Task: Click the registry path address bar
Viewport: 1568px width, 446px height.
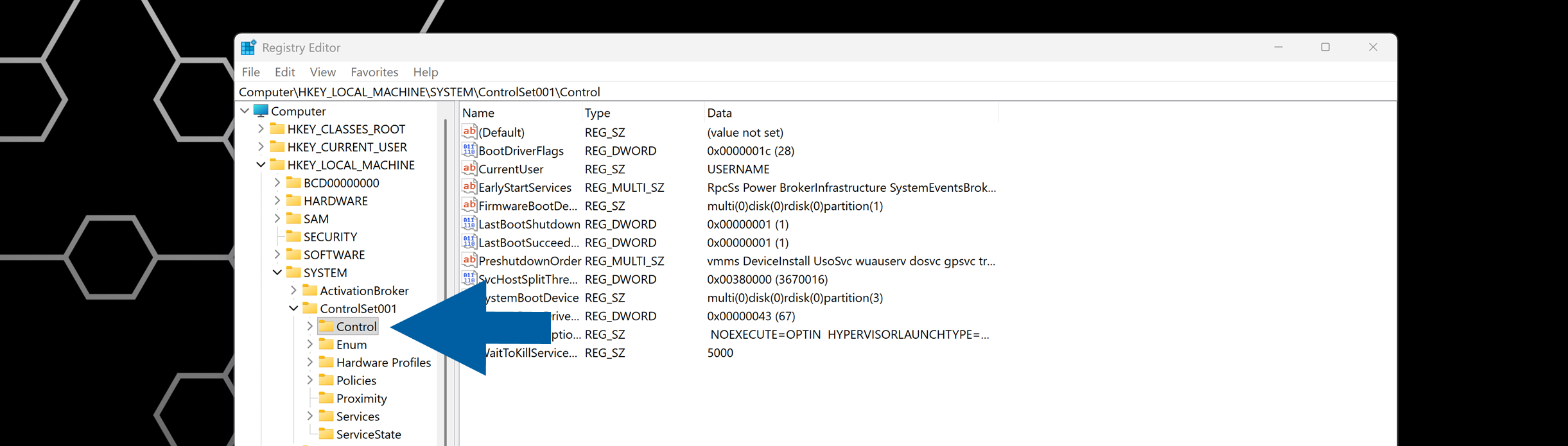Action: coord(771,92)
